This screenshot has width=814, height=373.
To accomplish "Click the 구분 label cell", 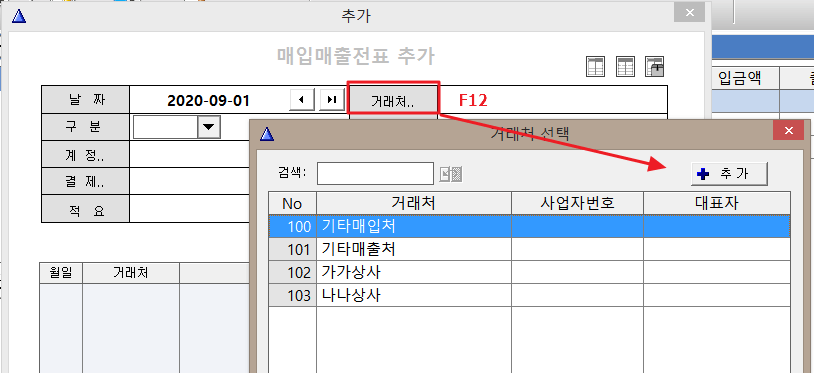I will 85,127.
